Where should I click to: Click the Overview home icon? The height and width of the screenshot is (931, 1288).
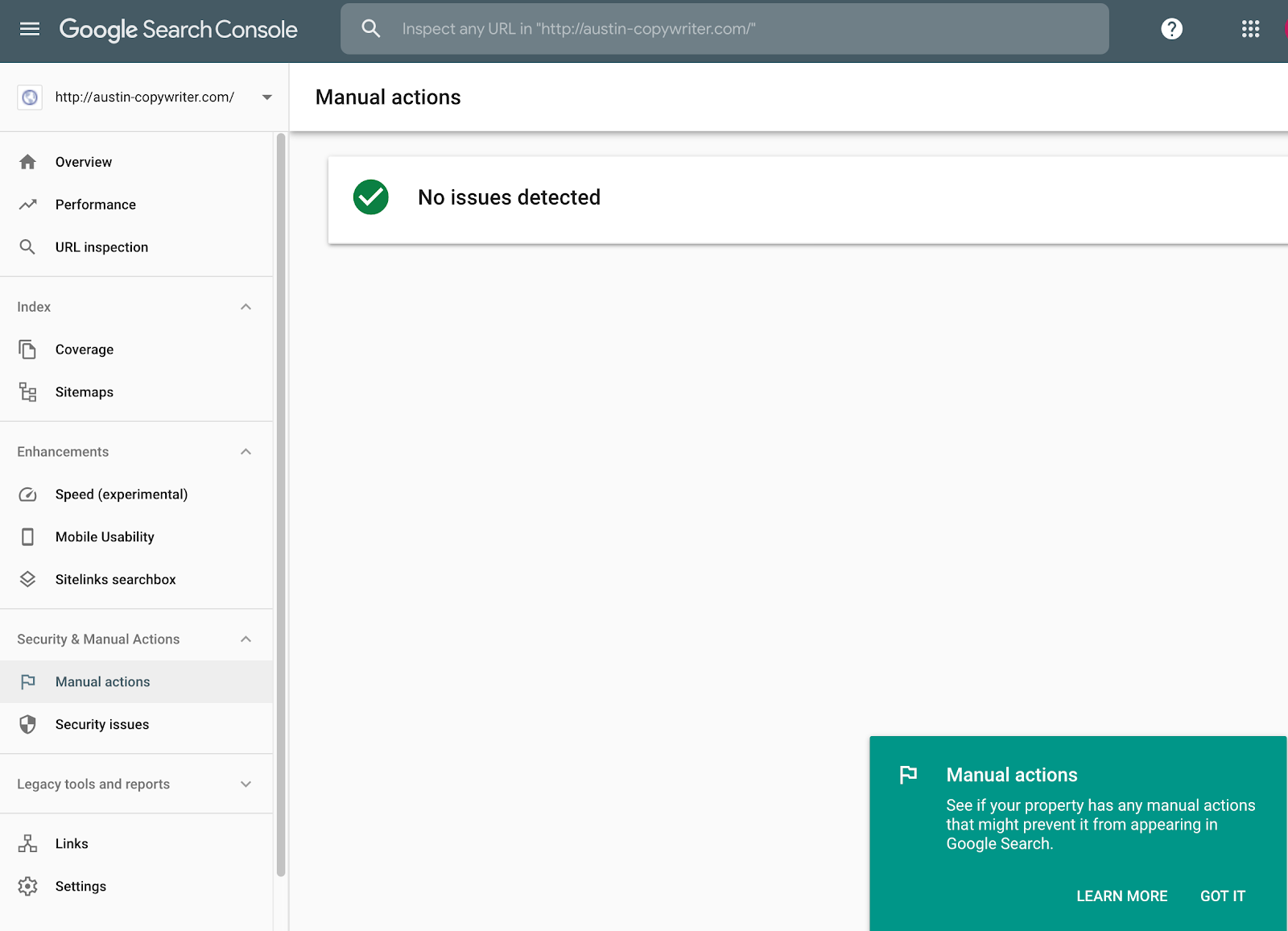click(28, 162)
